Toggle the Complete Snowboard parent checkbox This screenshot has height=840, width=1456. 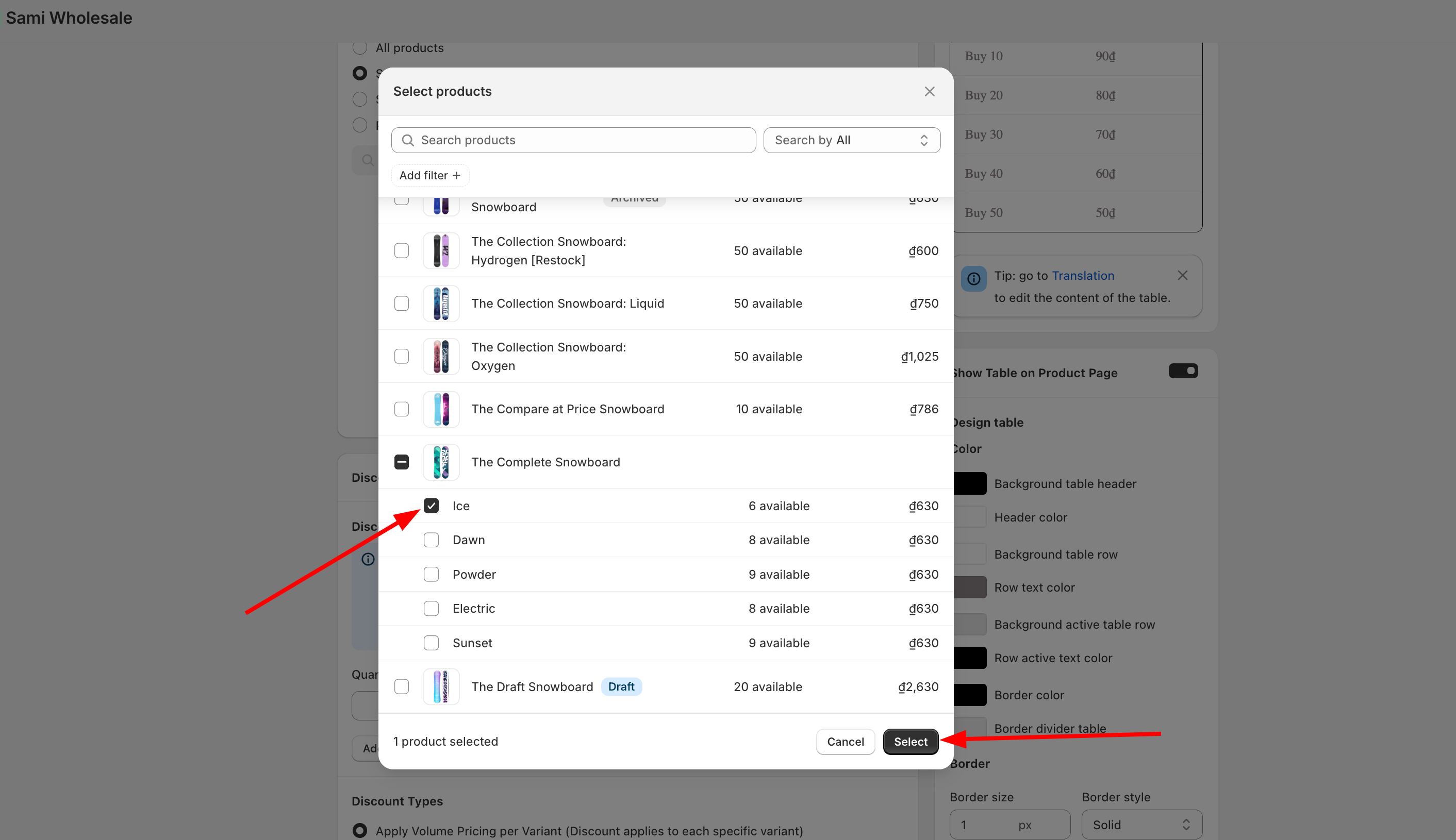point(402,462)
